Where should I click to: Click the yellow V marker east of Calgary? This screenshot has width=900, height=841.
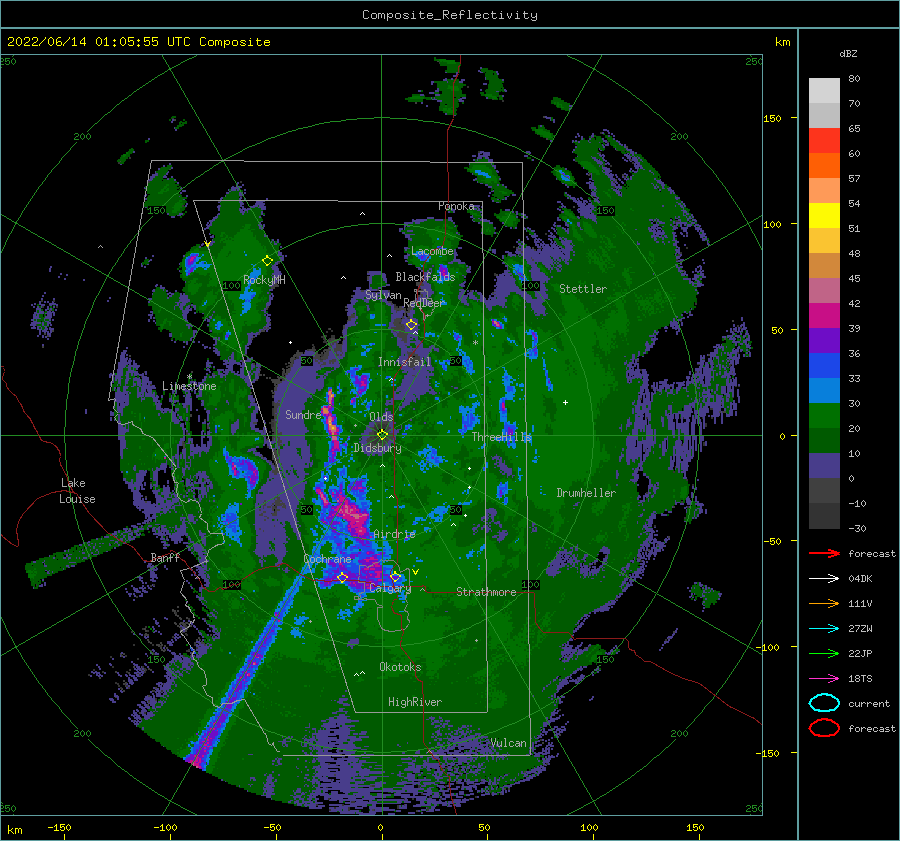[416, 572]
